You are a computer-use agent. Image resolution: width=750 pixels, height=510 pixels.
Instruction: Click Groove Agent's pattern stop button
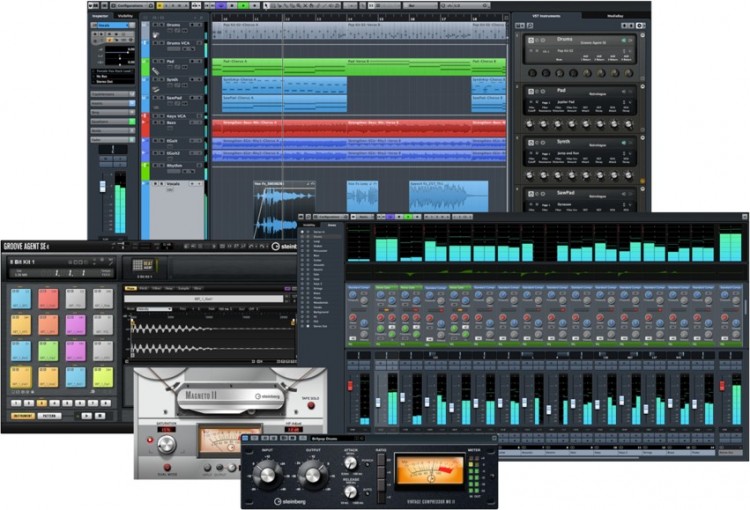[99, 416]
